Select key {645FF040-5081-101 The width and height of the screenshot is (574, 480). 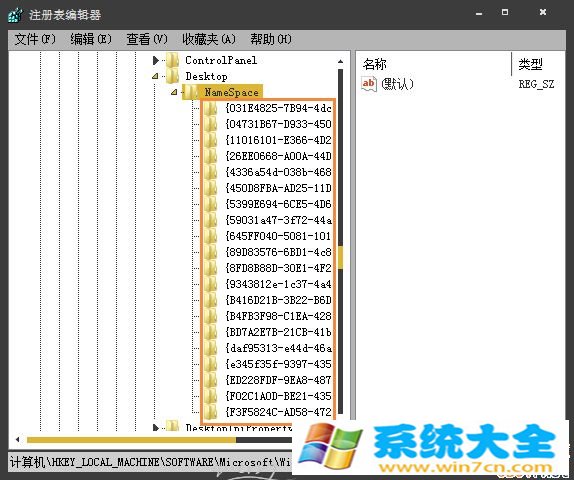click(x=279, y=236)
